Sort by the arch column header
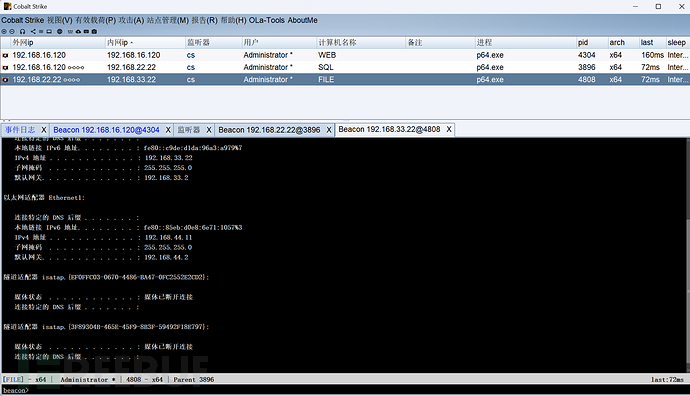This screenshot has width=690, height=396. point(623,43)
